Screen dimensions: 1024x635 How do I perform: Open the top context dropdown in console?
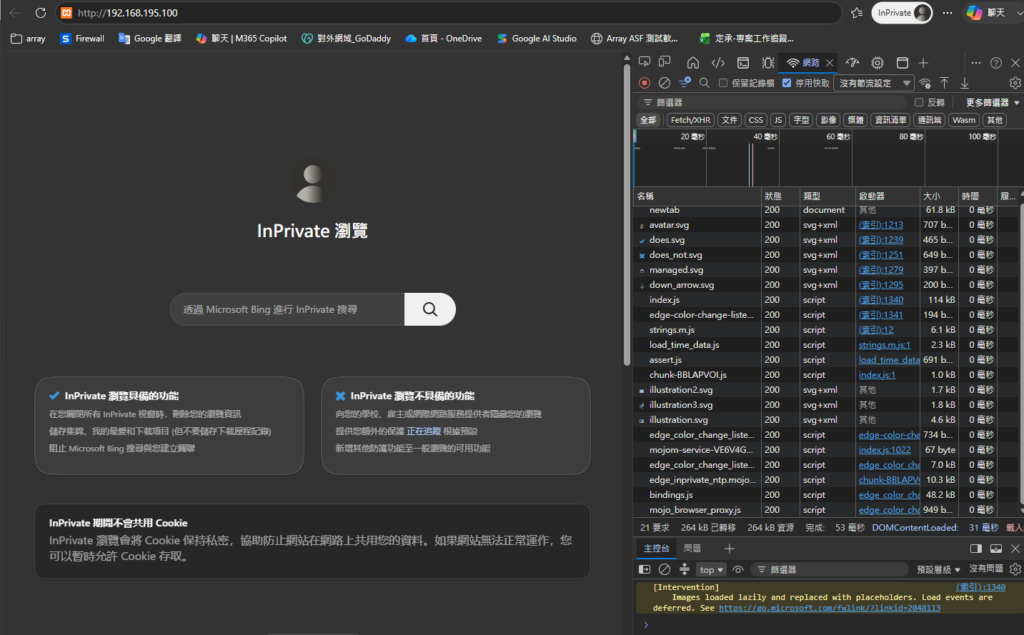(x=711, y=570)
